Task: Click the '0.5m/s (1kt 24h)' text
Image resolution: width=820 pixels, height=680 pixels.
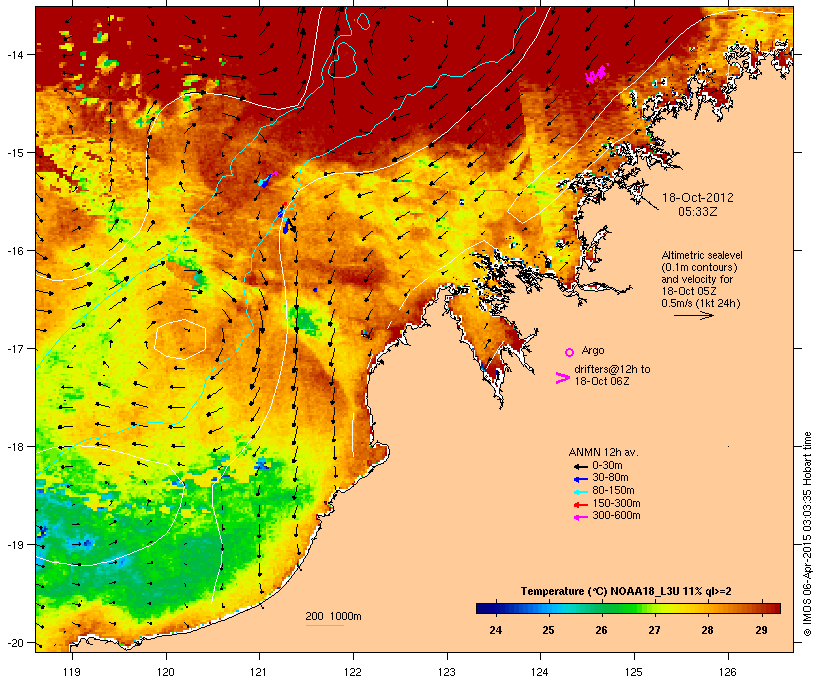Action: [701, 303]
